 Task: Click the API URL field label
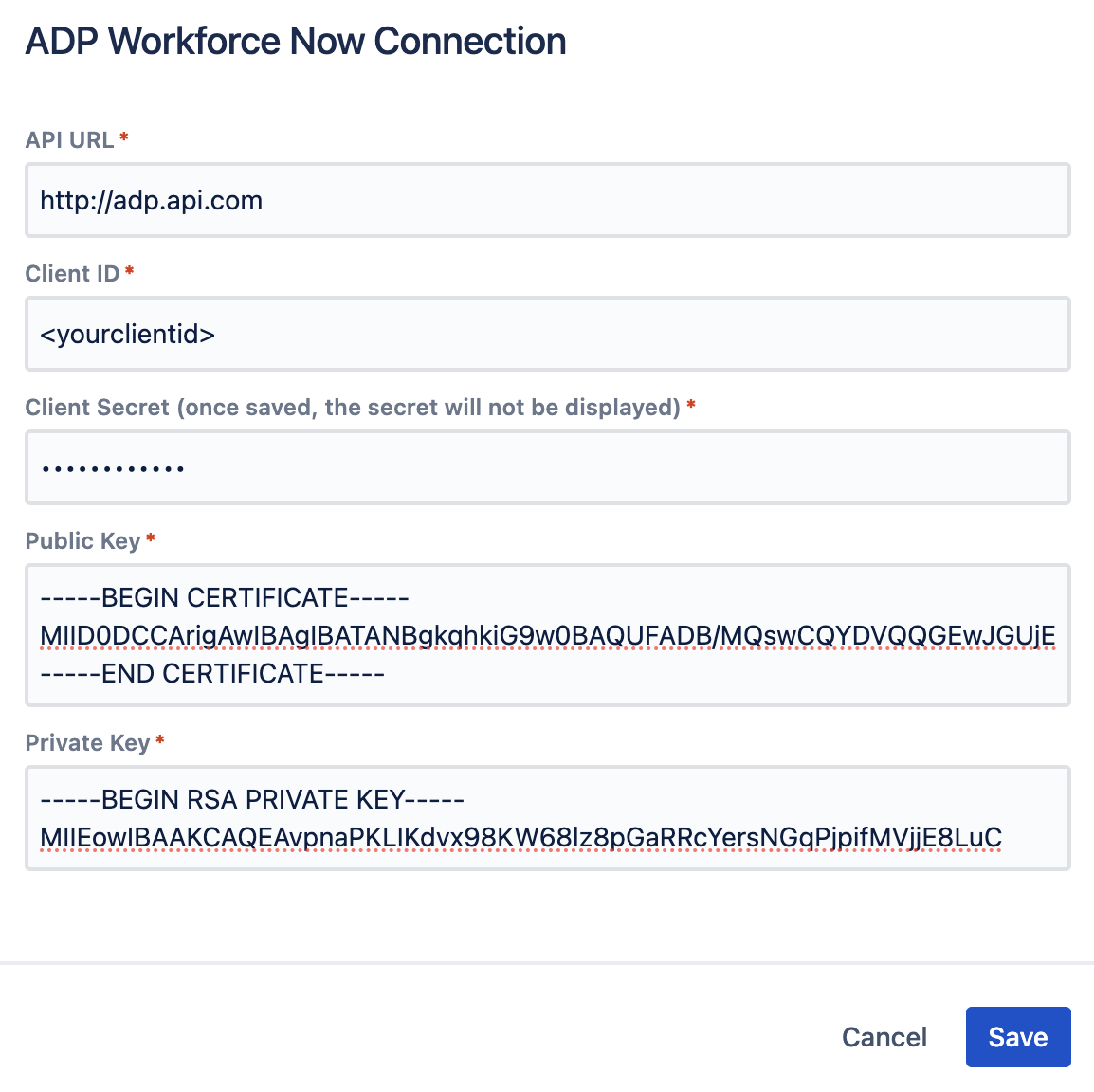pos(70,139)
